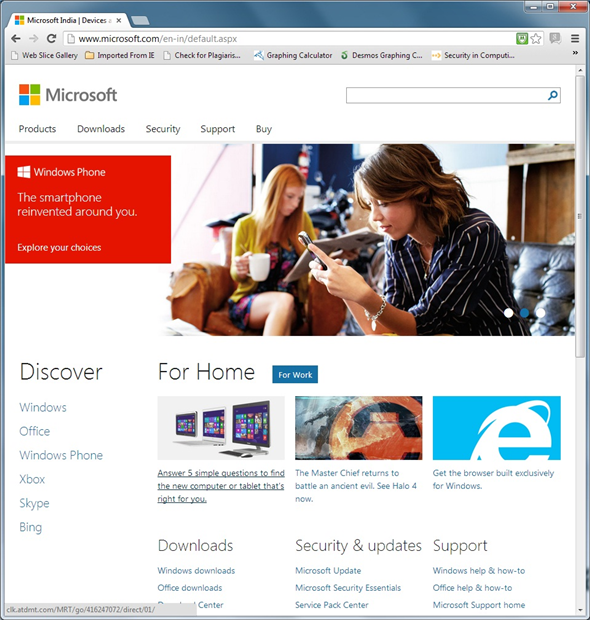
Task: Maximize the browser window
Action: coord(550,6)
